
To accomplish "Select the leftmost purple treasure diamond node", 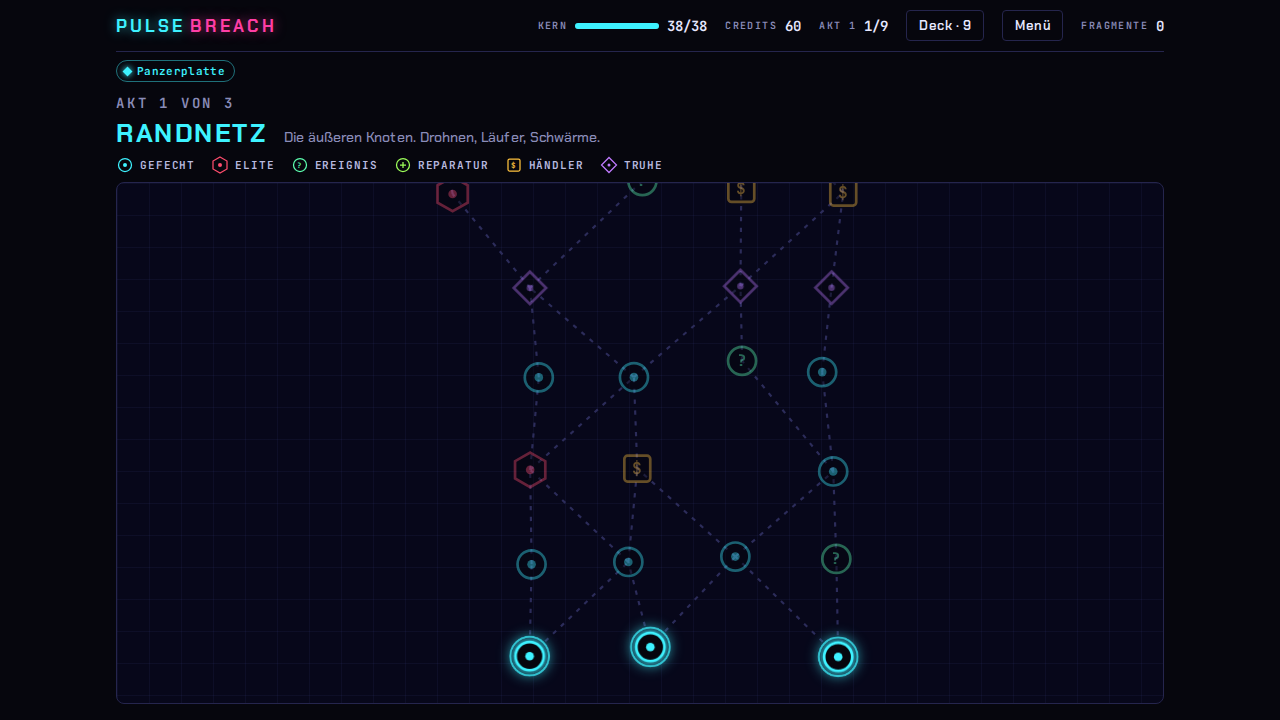I will coord(530,288).
